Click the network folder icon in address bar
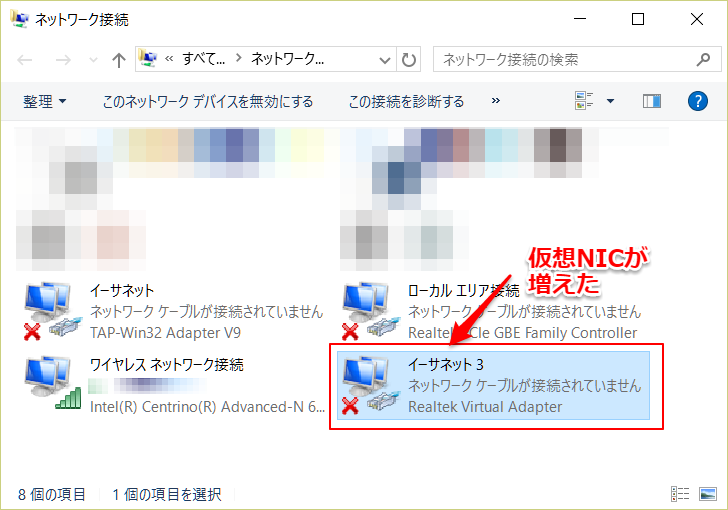728x510 pixels. (148, 59)
